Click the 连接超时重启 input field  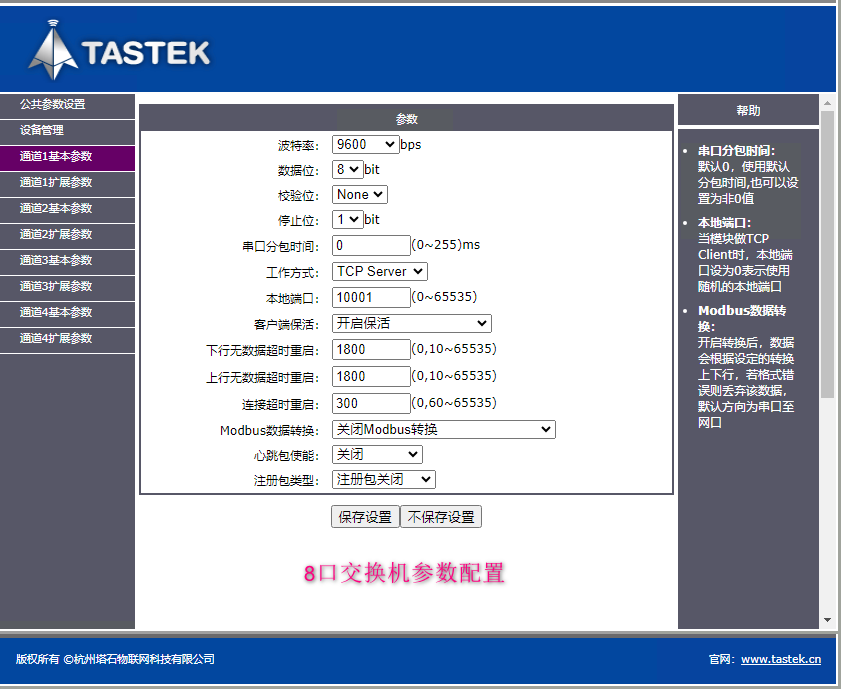coord(371,403)
